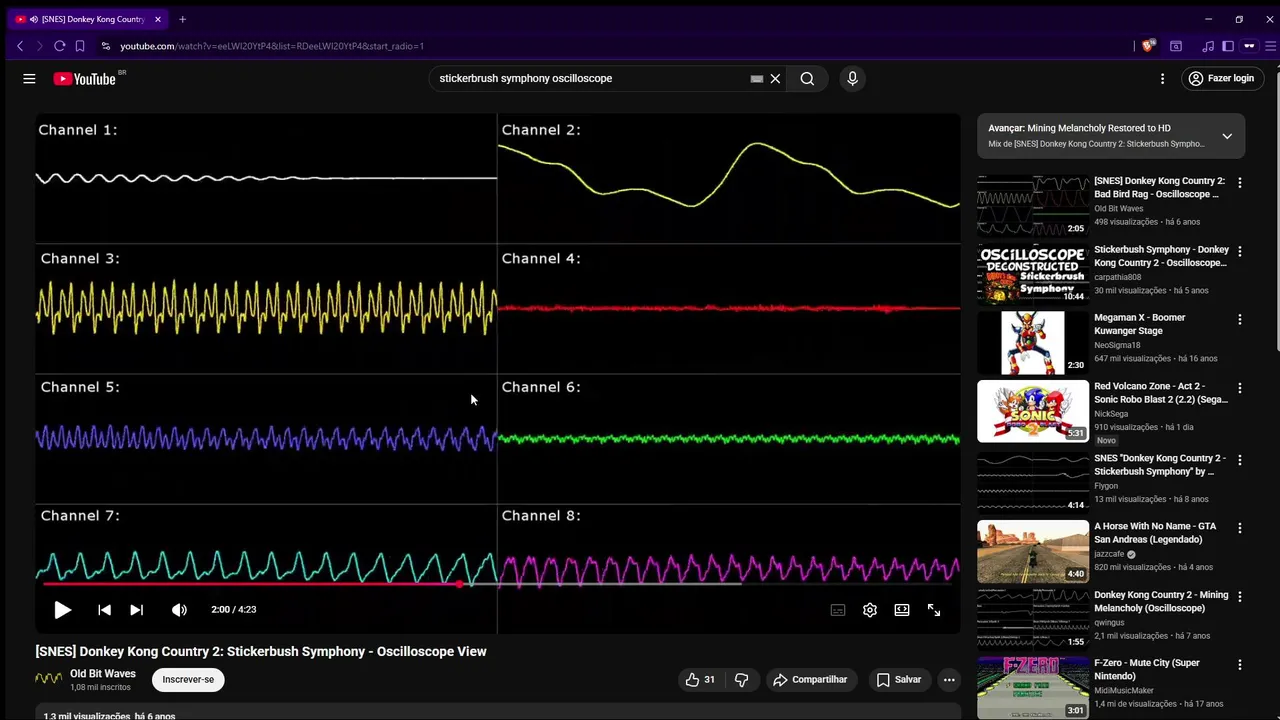This screenshot has height=720, width=1280.
Task: Close the Donkey Kong Country tab
Action: click(x=157, y=19)
